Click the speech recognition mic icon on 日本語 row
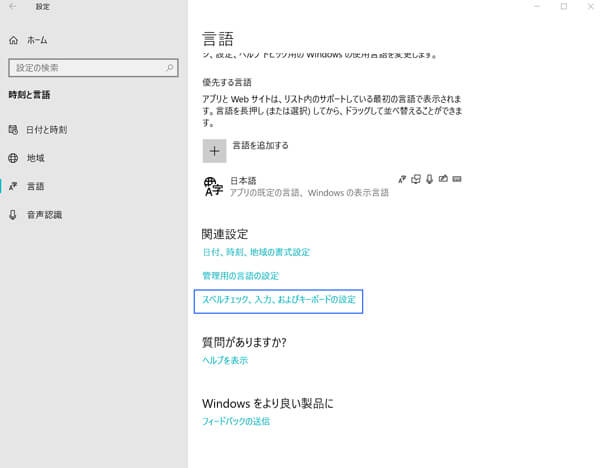This screenshot has height=468, width=600. click(429, 179)
